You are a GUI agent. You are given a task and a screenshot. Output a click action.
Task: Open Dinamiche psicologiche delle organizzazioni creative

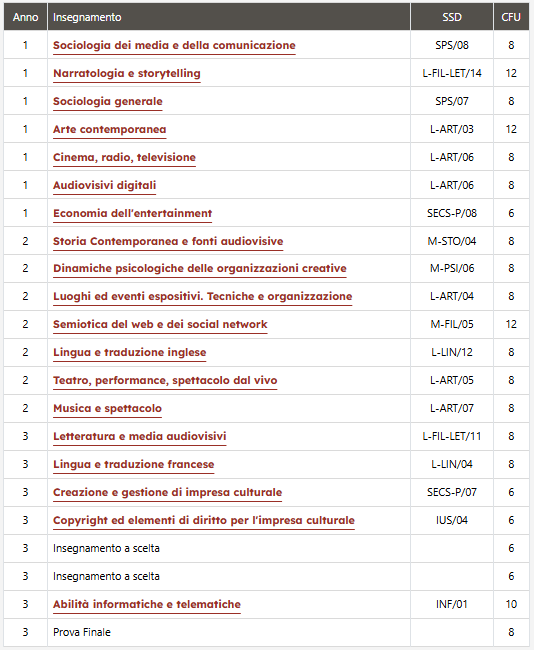tap(199, 268)
